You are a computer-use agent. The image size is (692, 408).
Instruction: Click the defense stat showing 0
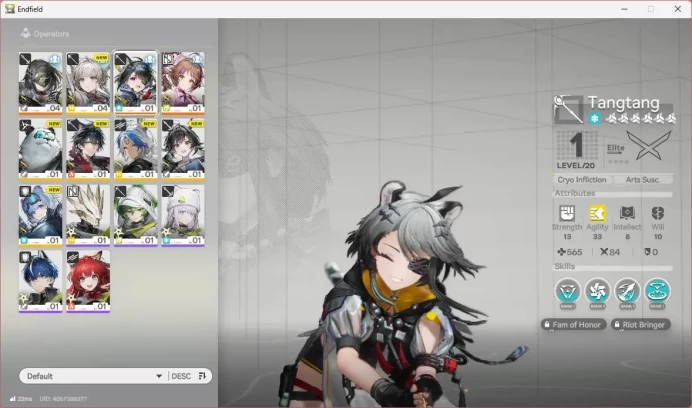coord(651,252)
